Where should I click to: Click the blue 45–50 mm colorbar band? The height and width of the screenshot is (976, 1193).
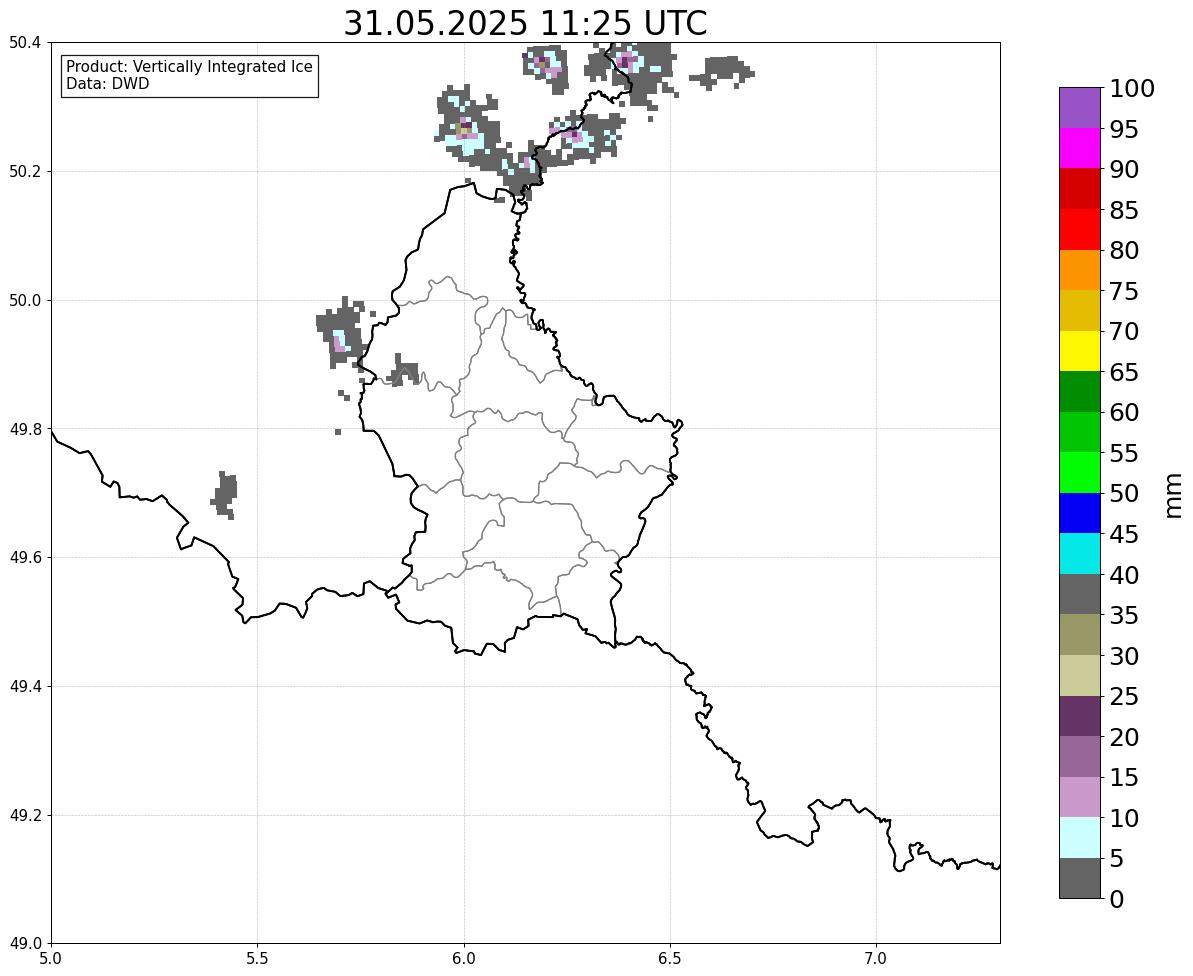click(x=1080, y=513)
